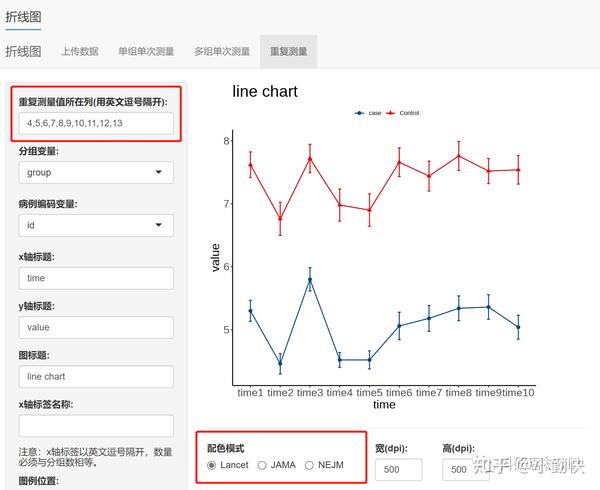
Task: Click the case legend marker icon
Action: pyautogui.click(x=359, y=113)
